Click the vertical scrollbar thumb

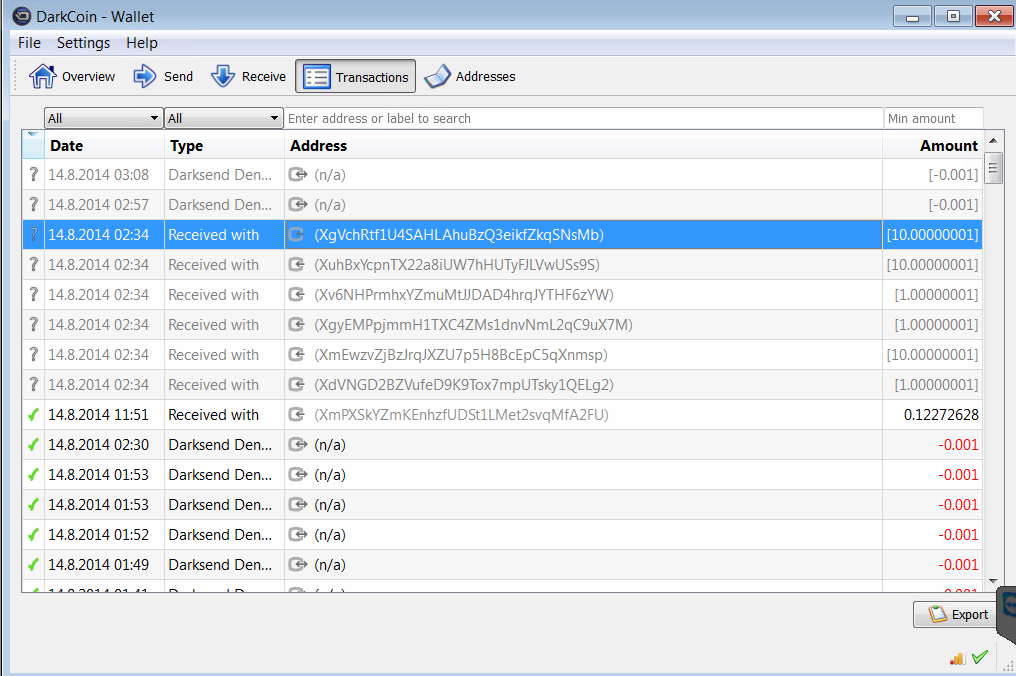click(x=993, y=169)
